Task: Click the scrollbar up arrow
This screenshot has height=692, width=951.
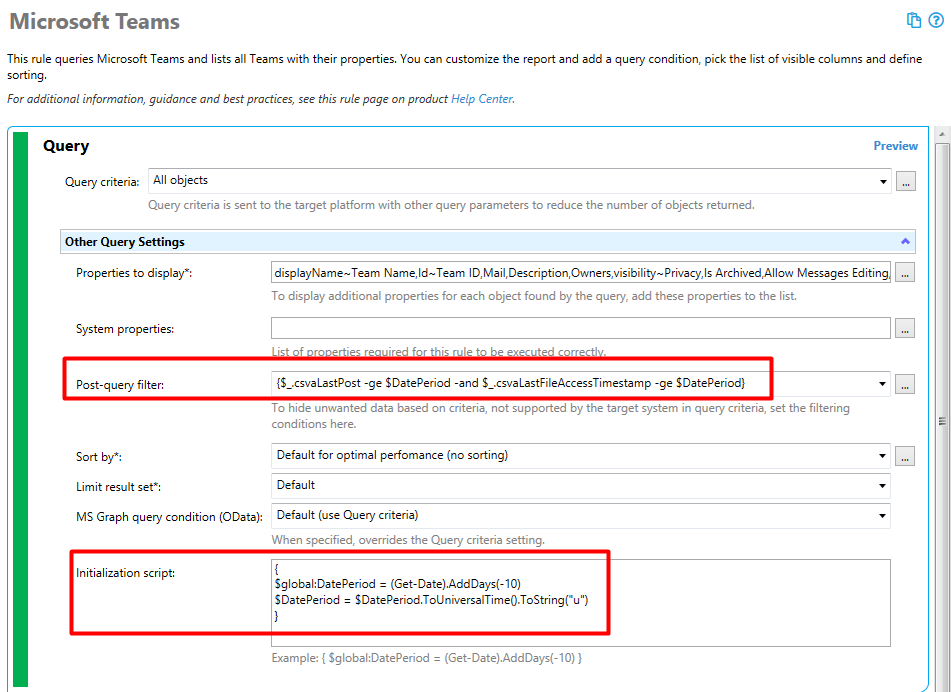Action: [942, 134]
